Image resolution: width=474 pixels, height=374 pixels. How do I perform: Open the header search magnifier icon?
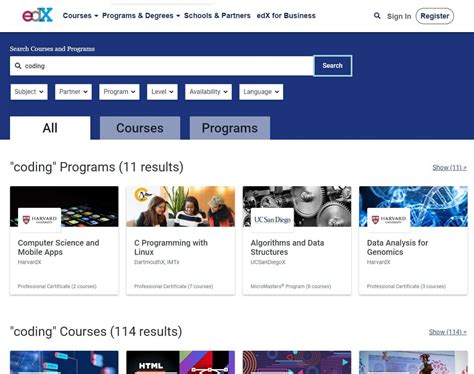click(x=377, y=16)
